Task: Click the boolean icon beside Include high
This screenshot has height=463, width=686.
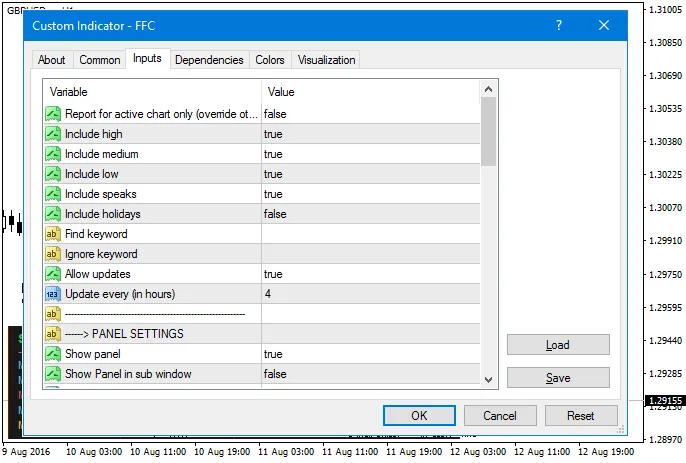Action: click(53, 134)
